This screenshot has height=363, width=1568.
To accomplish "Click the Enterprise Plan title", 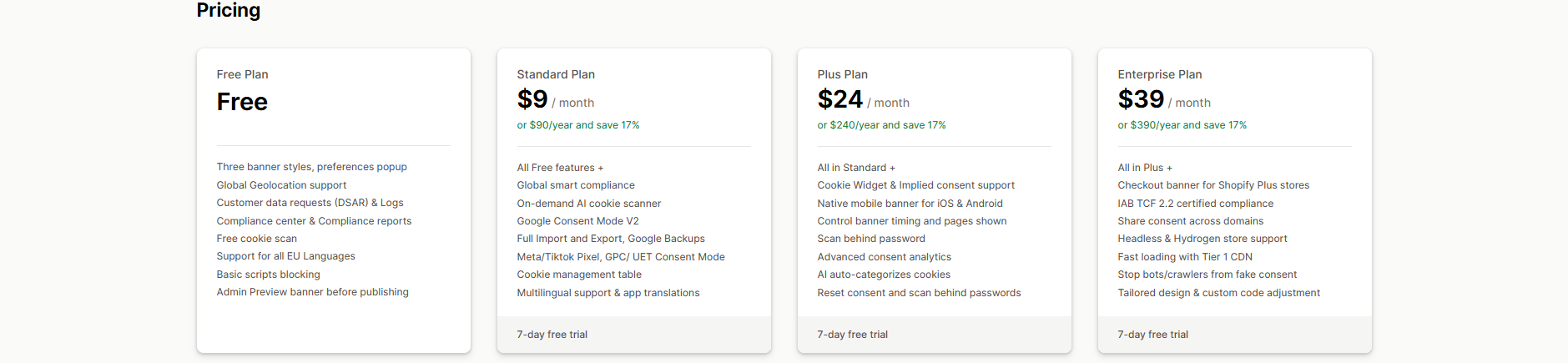I will [x=1159, y=74].
